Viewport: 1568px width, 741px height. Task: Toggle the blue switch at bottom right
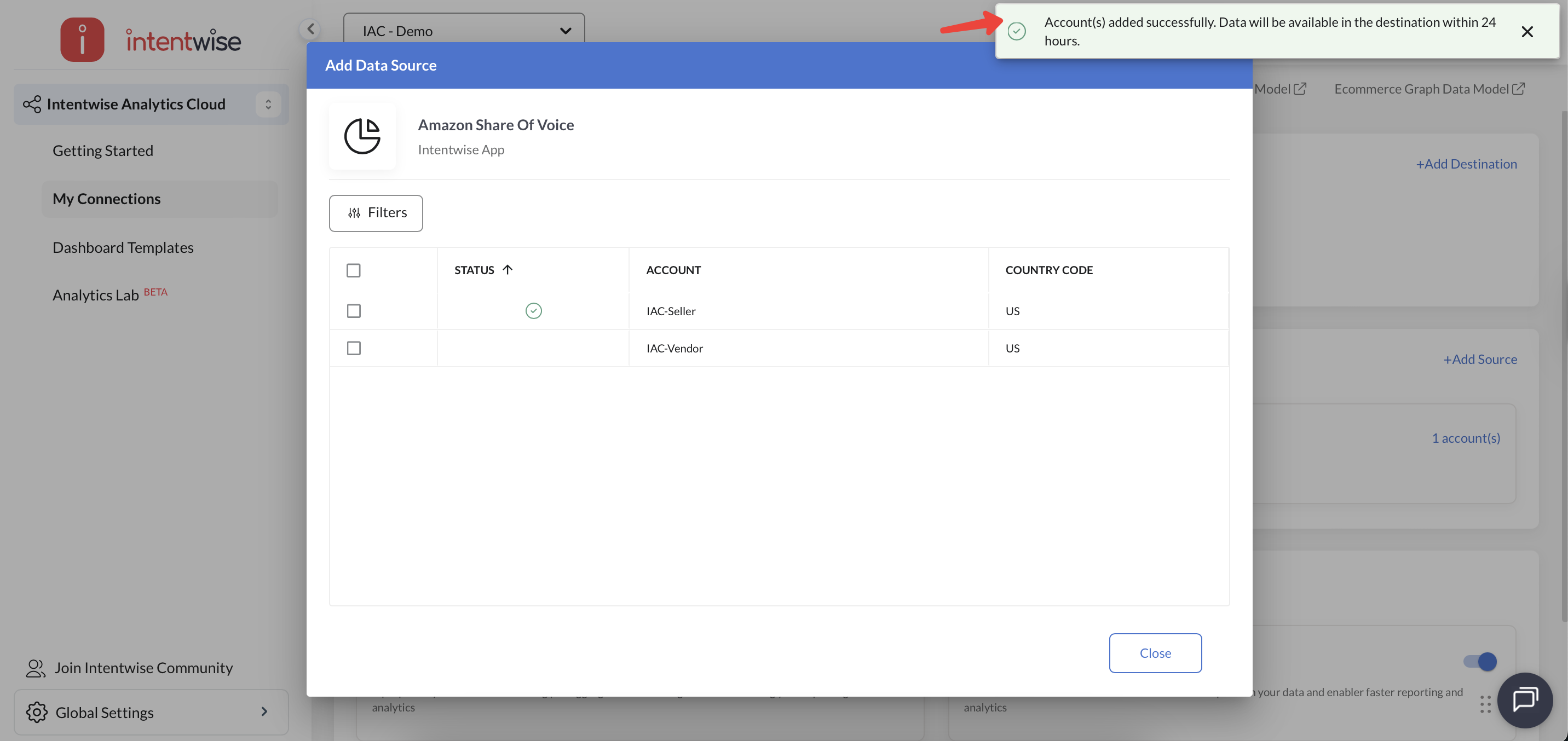coord(1480,661)
